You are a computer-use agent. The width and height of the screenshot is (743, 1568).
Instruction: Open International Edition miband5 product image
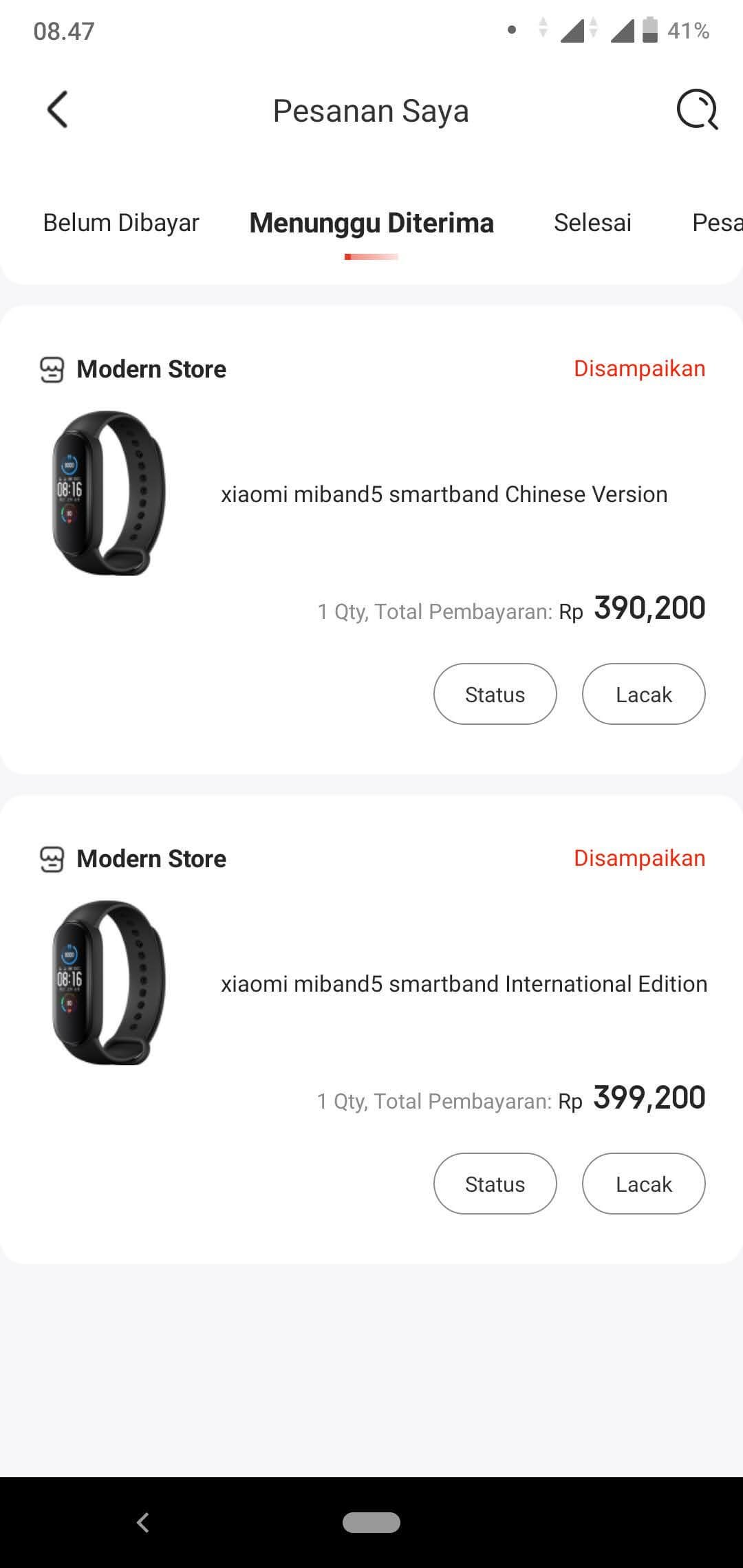pos(109,983)
